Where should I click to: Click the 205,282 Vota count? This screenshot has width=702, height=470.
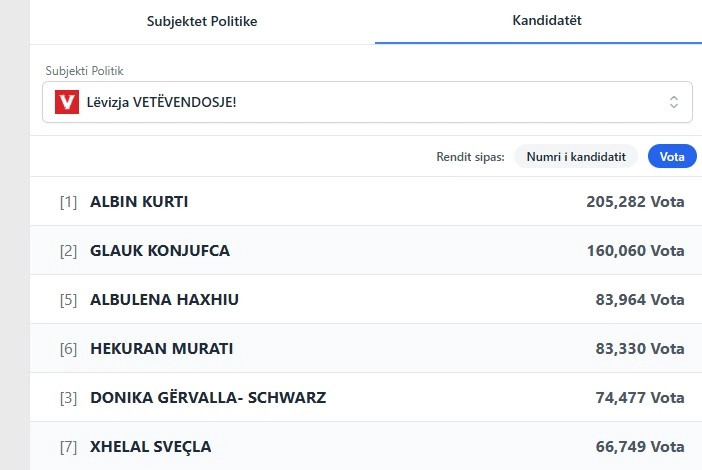[x=635, y=202]
